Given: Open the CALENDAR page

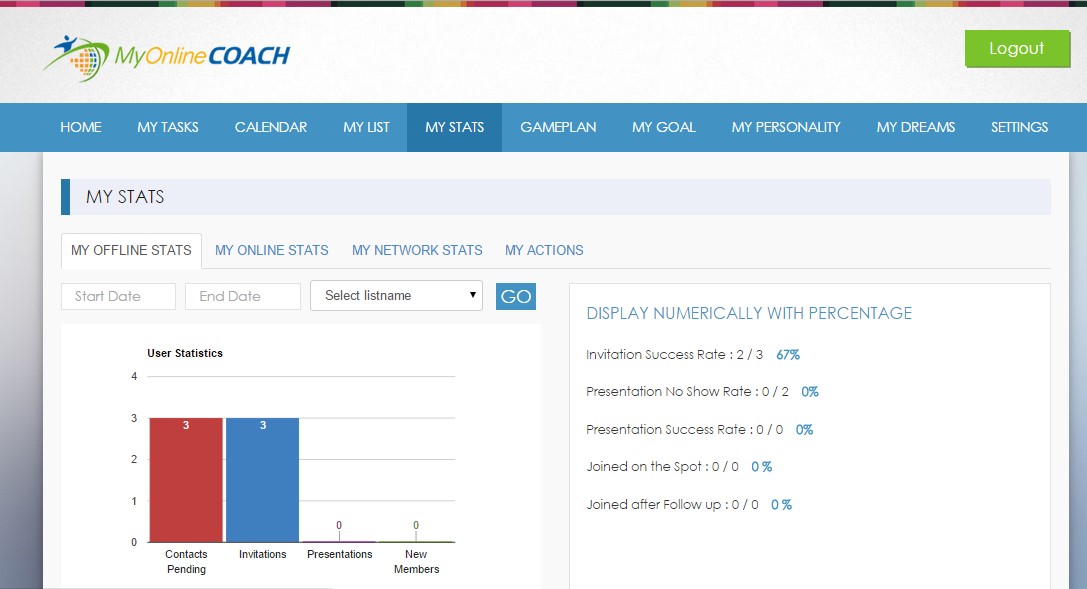Looking at the screenshot, I should [271, 127].
